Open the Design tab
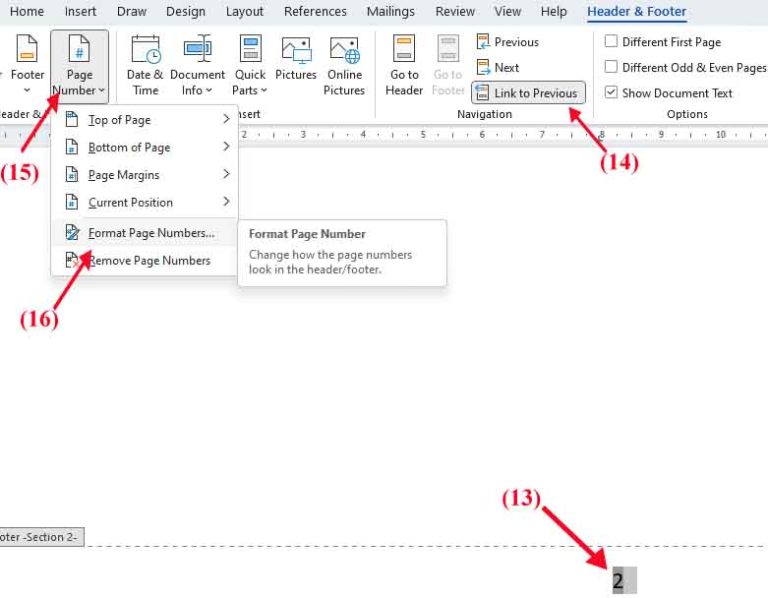The width and height of the screenshot is (768, 598). 186,11
